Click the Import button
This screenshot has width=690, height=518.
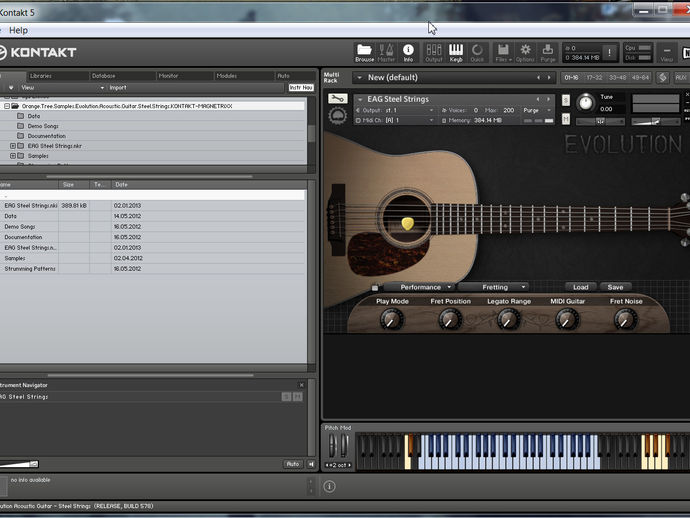(x=117, y=88)
